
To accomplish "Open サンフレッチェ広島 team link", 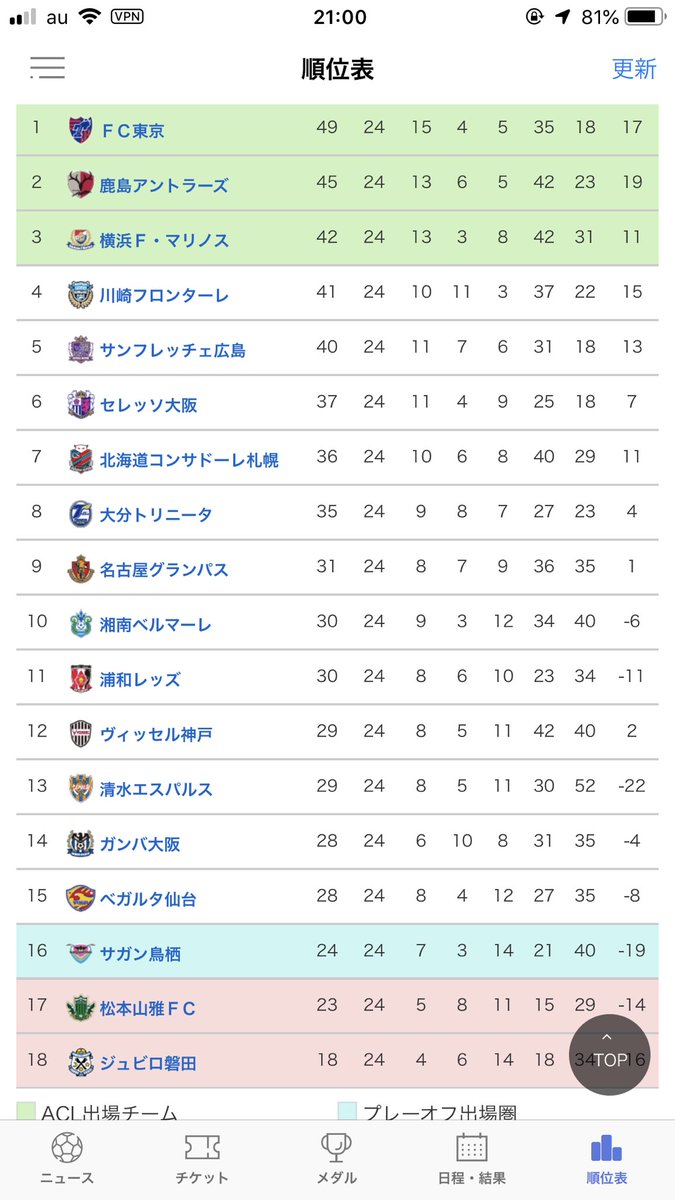I will click(172, 350).
